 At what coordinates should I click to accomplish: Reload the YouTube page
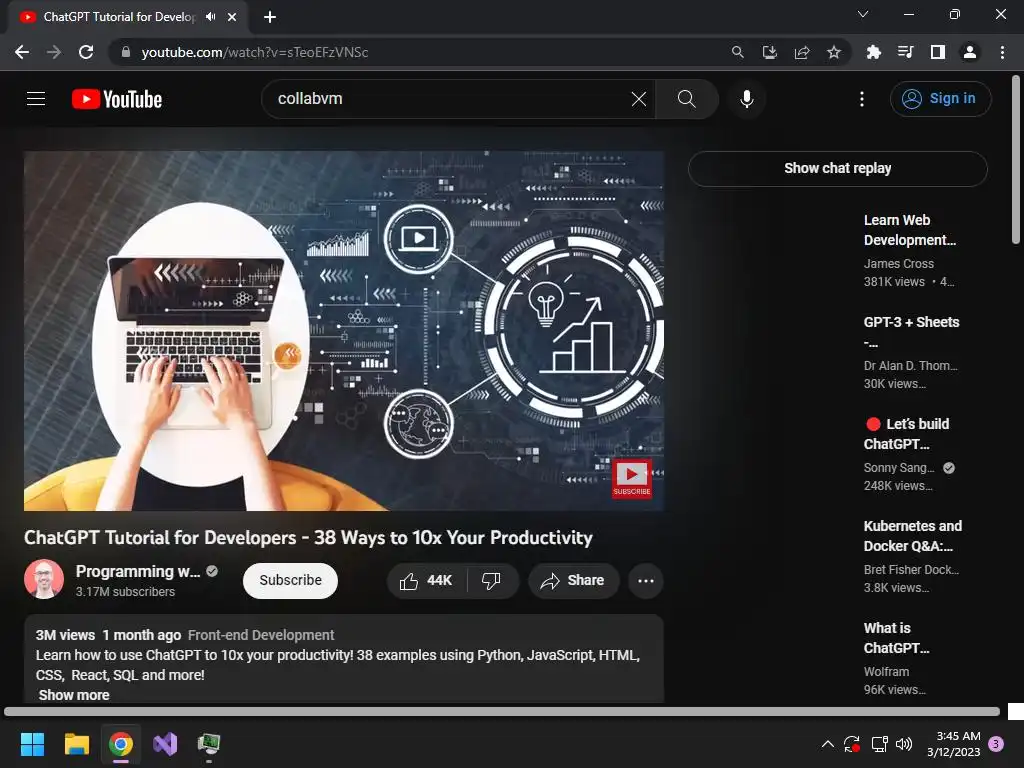pos(86,52)
